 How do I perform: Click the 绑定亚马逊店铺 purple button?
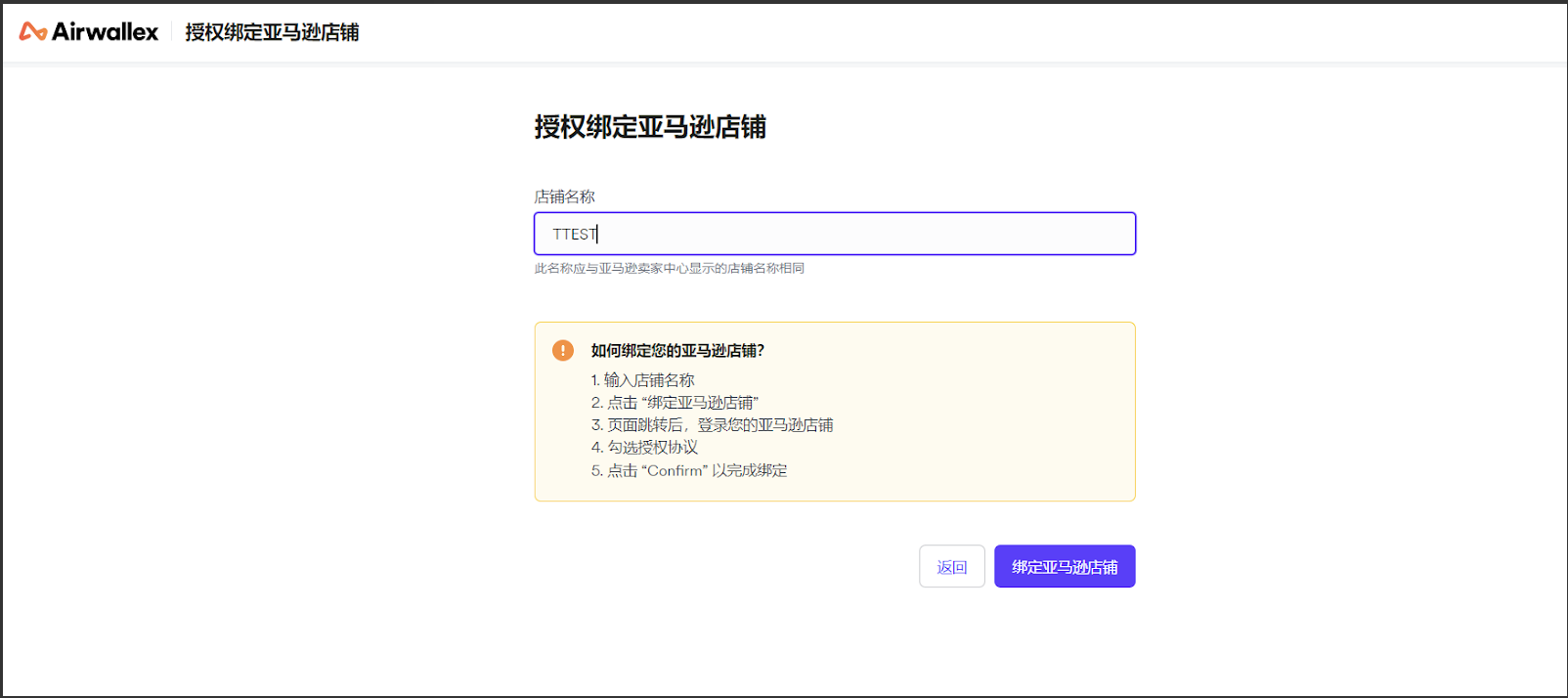(x=1065, y=567)
